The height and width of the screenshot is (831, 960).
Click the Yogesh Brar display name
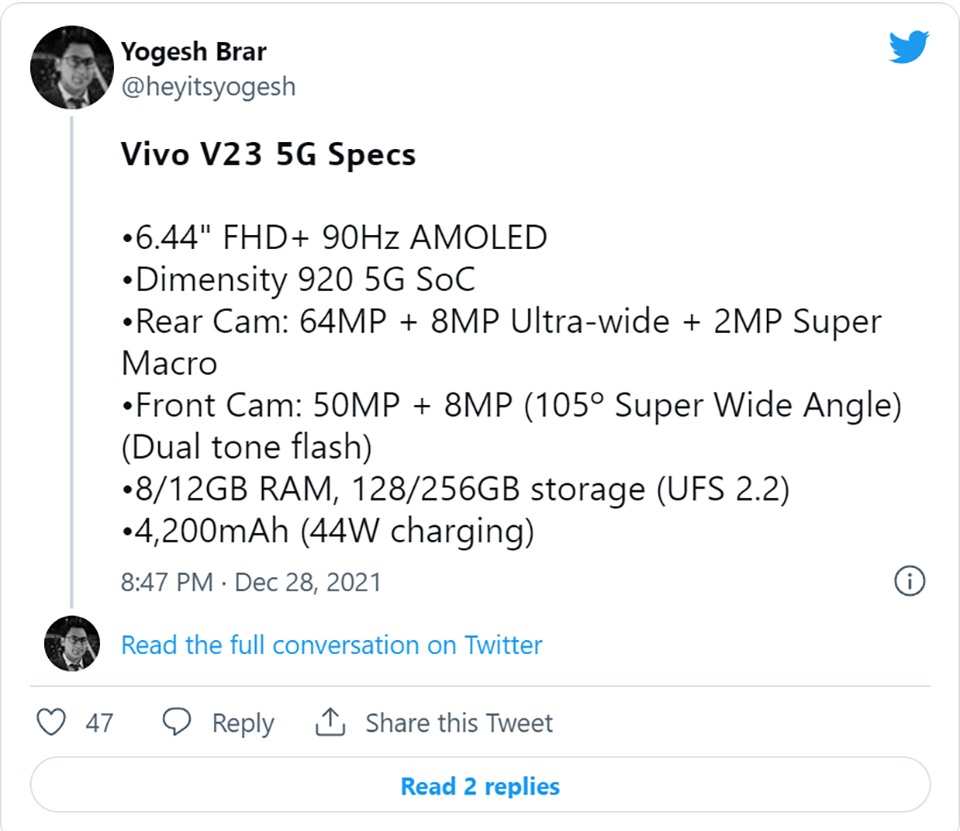tap(194, 51)
